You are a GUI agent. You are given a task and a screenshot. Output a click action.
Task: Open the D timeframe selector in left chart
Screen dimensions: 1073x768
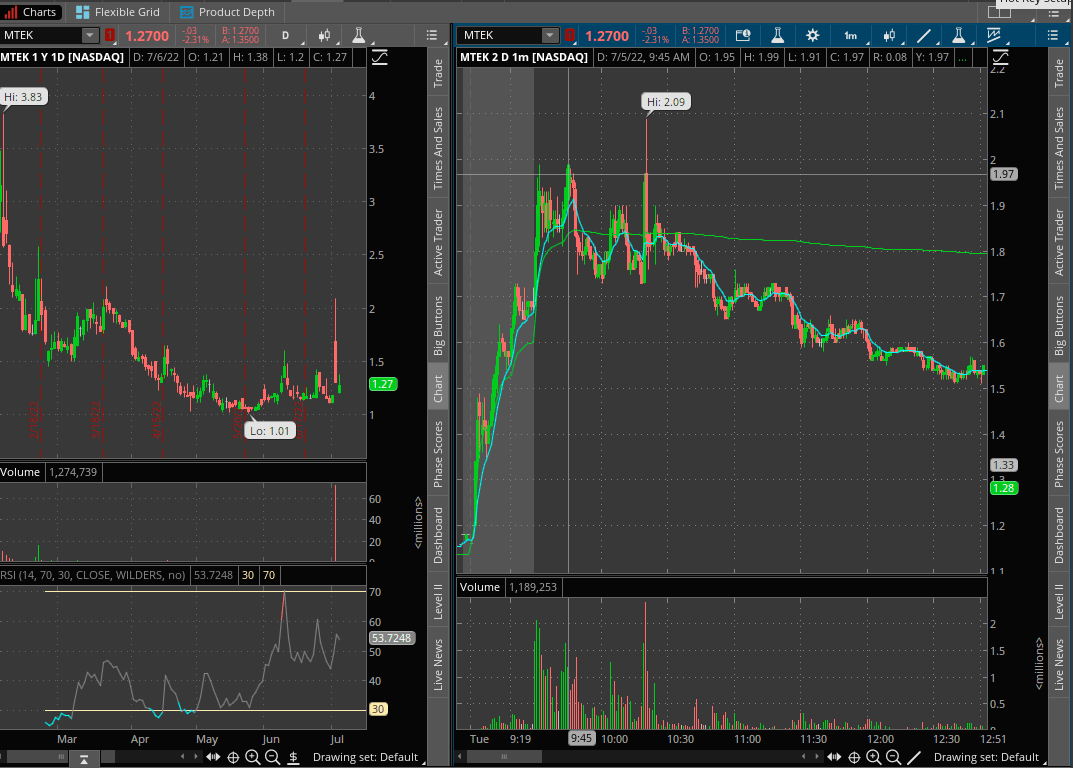285,36
